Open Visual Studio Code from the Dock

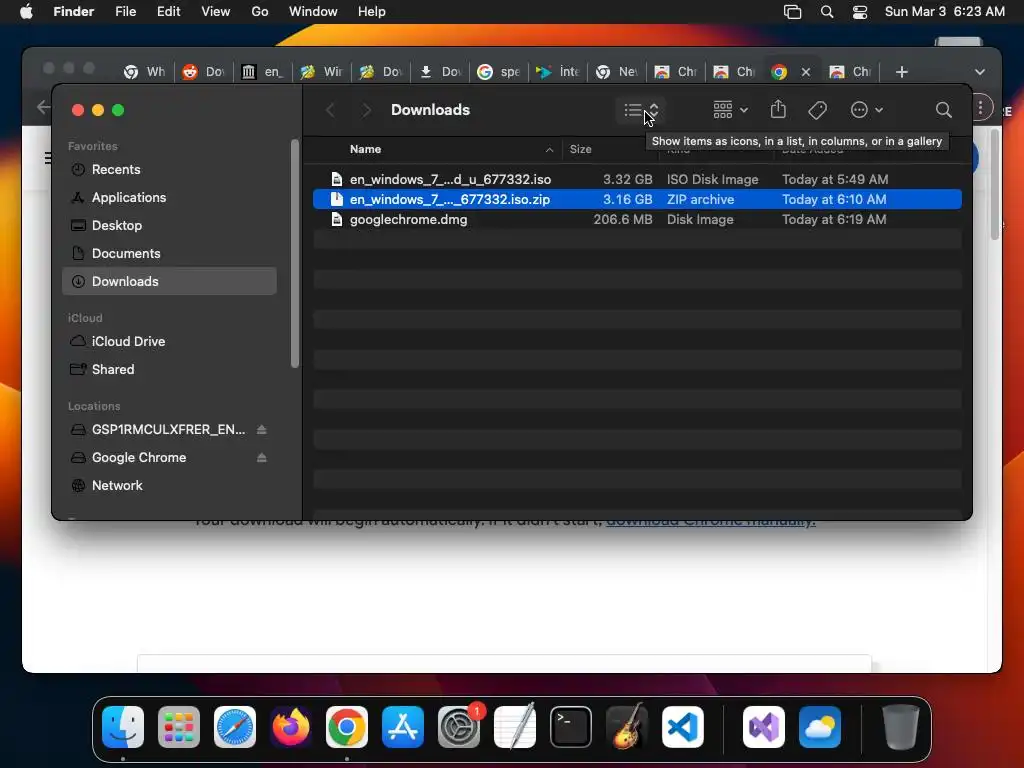point(682,727)
